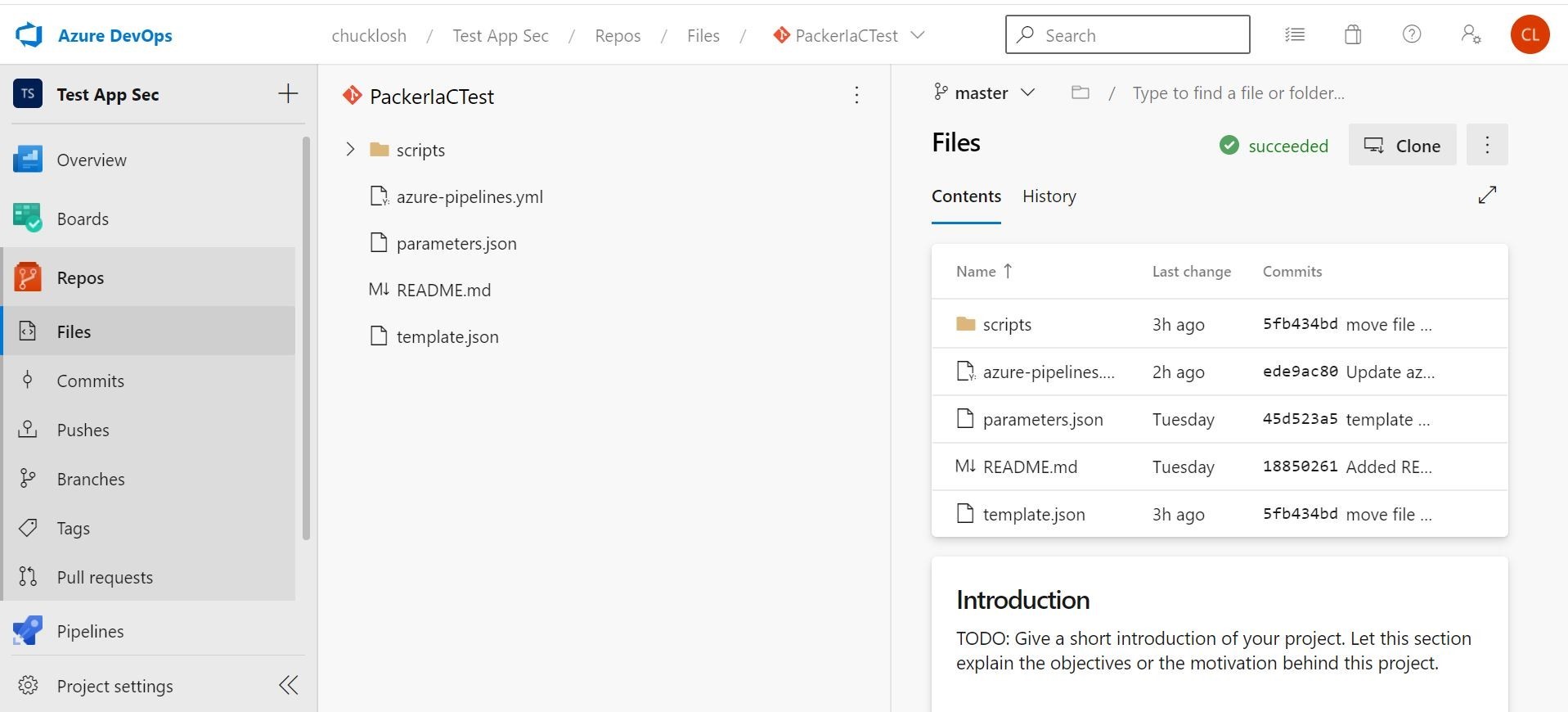Screen dimensions: 1568x712
Task: Open the more actions menu beside Clone
Action: pos(1486,145)
